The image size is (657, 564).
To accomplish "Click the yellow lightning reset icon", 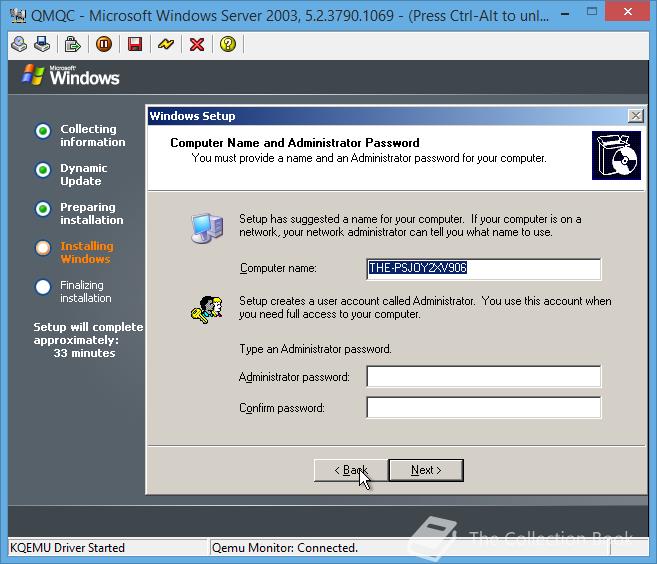I will click(x=166, y=44).
